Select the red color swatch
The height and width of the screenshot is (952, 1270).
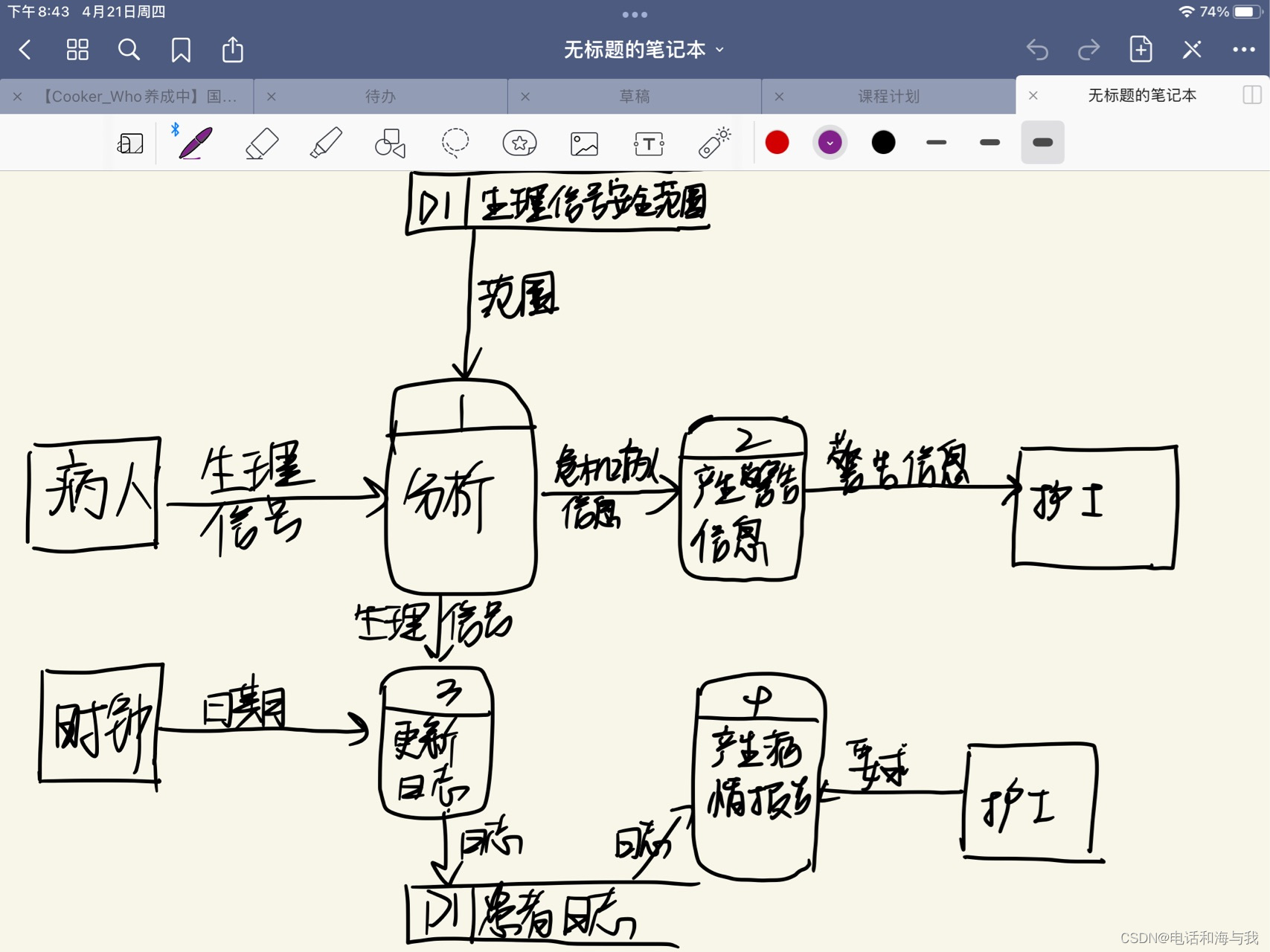click(x=777, y=141)
